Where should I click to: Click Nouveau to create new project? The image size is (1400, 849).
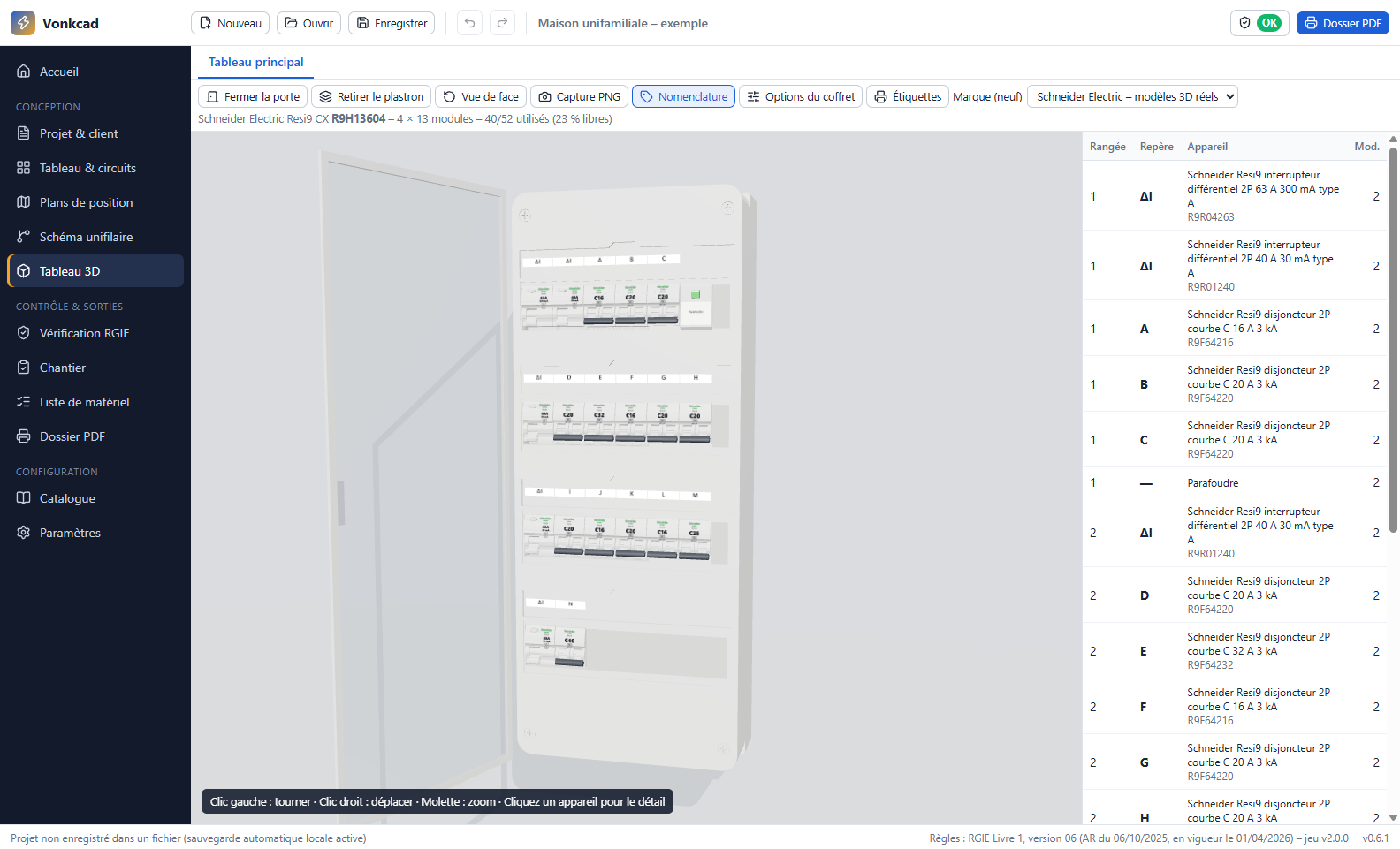231,23
